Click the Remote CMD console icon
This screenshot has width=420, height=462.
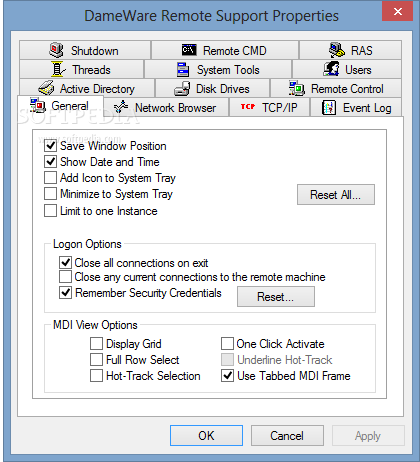[x=189, y=50]
